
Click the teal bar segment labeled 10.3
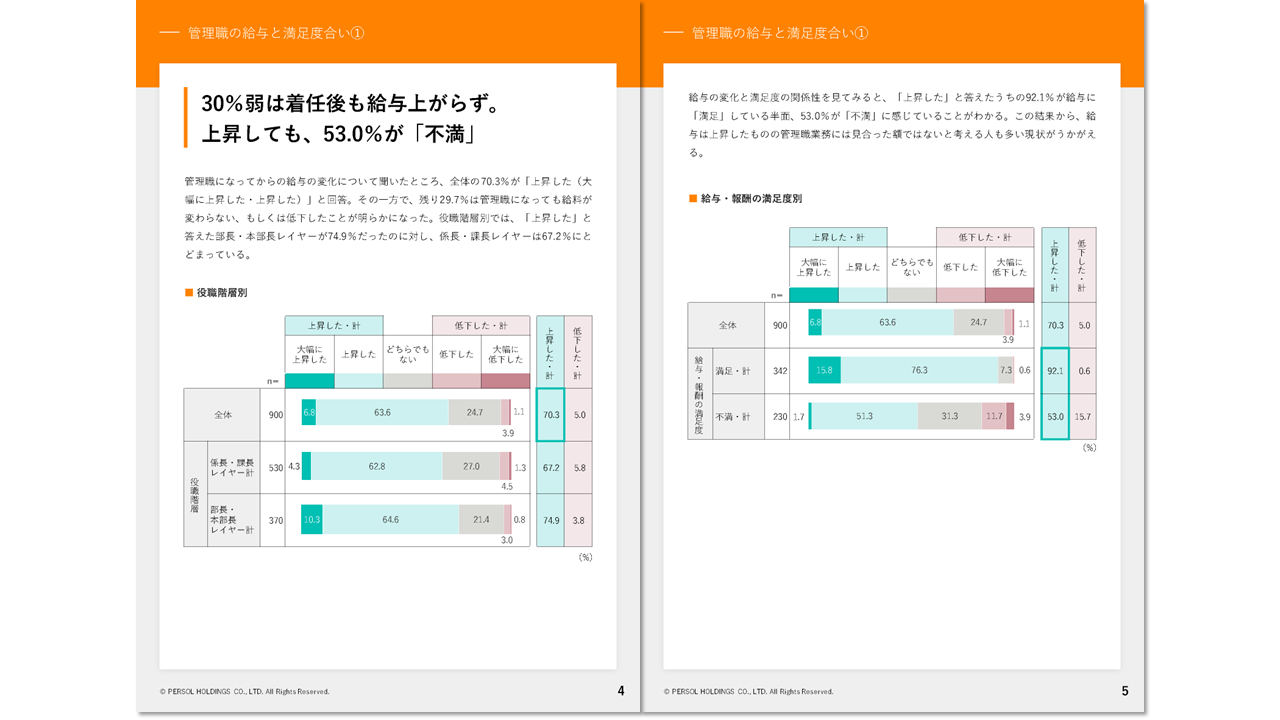311,520
